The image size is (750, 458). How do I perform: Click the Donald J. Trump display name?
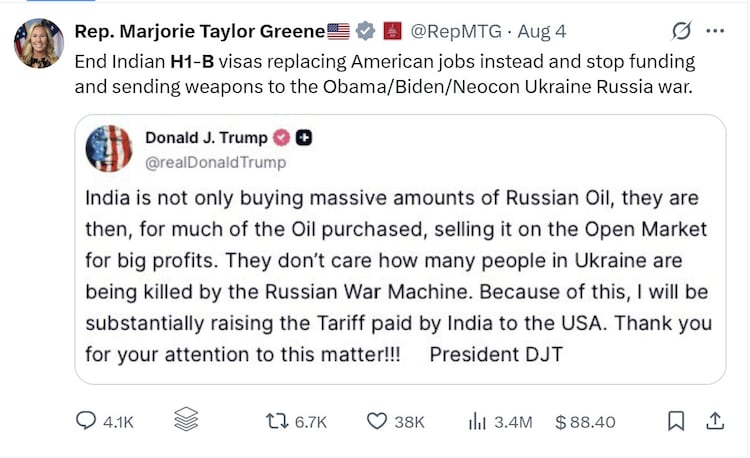click(207, 138)
